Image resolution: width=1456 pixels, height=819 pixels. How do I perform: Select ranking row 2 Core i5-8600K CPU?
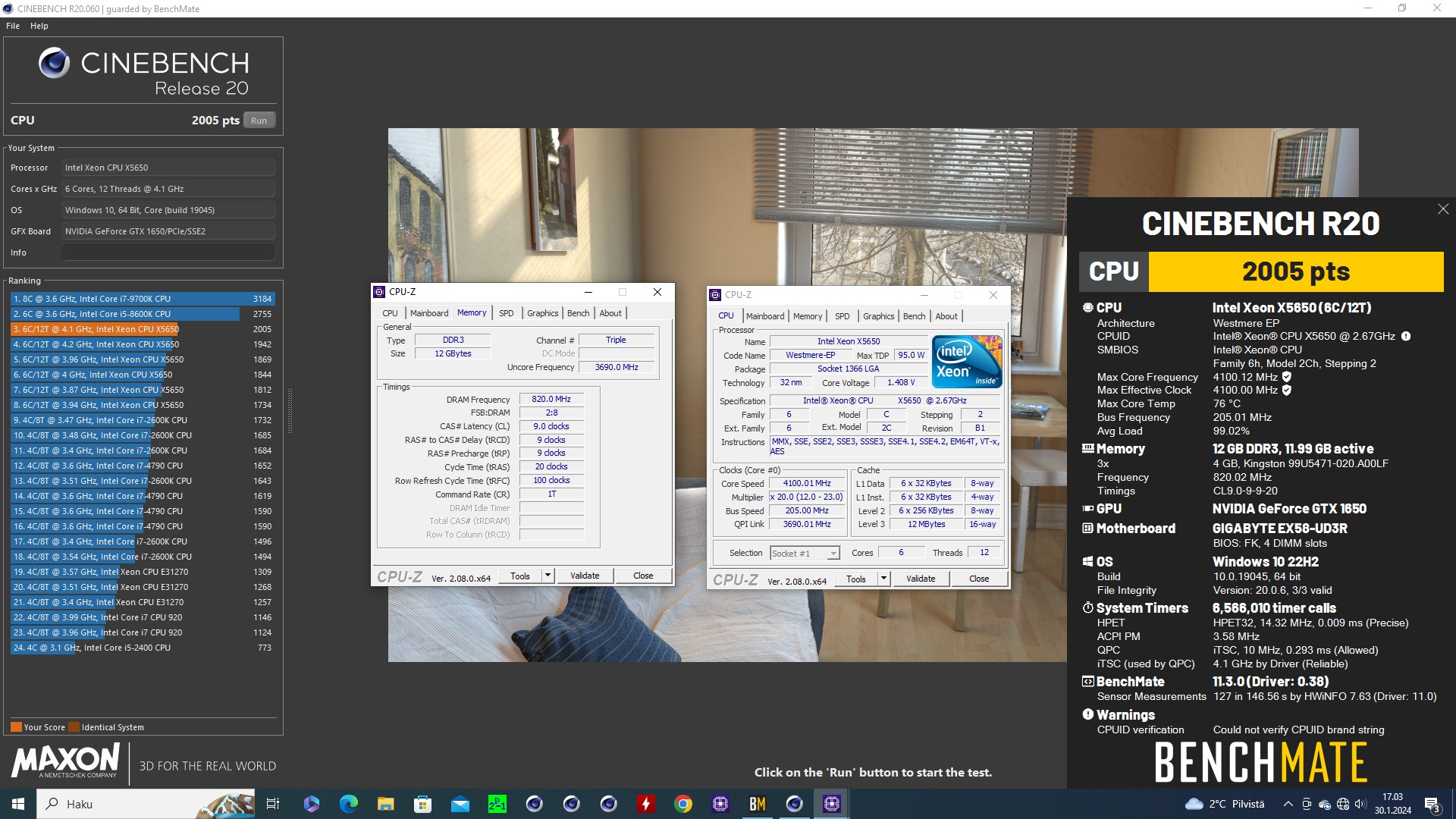pyautogui.click(x=143, y=314)
